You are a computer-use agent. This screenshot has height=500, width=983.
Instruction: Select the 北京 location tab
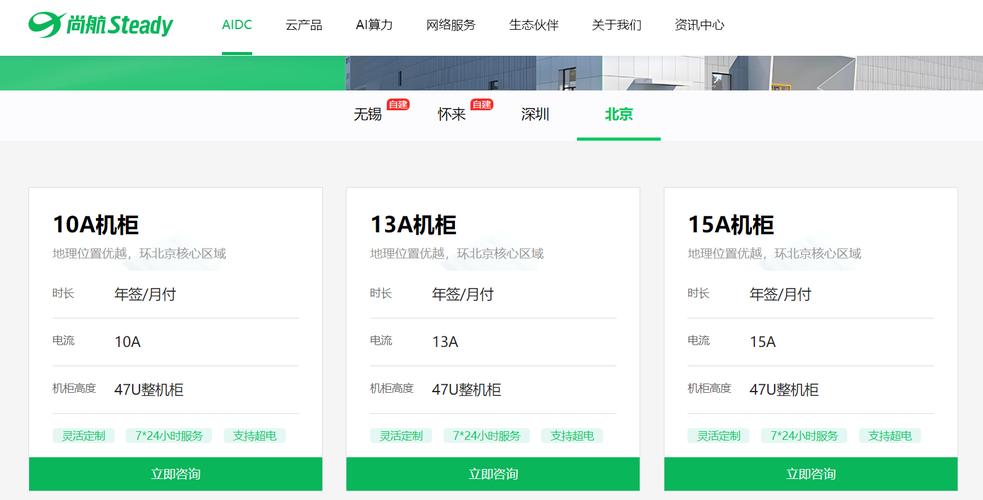click(x=619, y=114)
